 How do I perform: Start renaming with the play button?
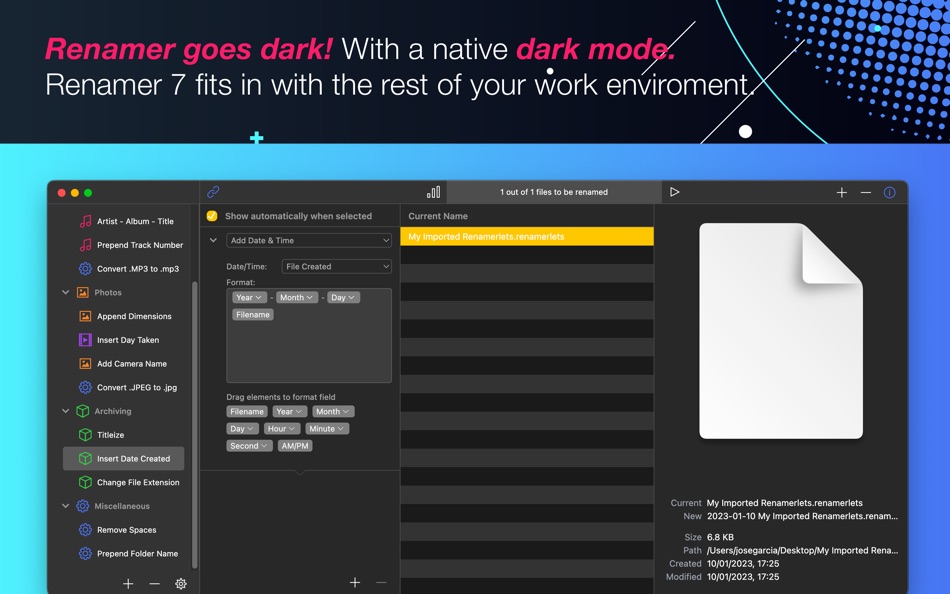point(674,192)
